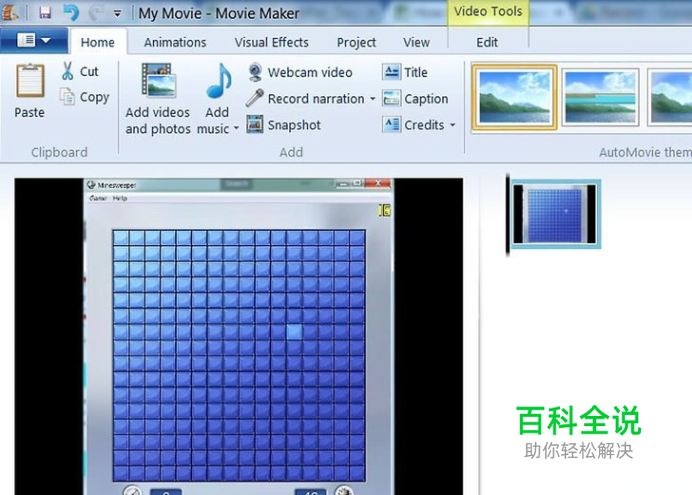Viewport: 692px width, 495px height.
Task: Go to the Project ribbon tab
Action: click(x=356, y=42)
